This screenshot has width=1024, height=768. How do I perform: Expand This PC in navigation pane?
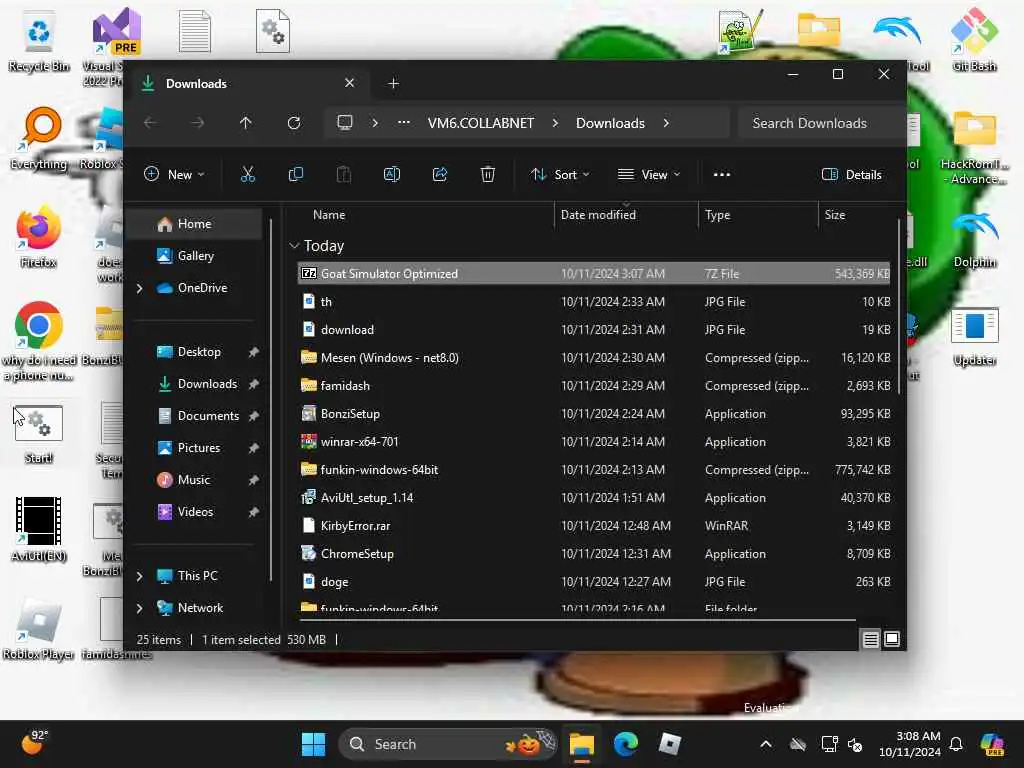coord(140,576)
